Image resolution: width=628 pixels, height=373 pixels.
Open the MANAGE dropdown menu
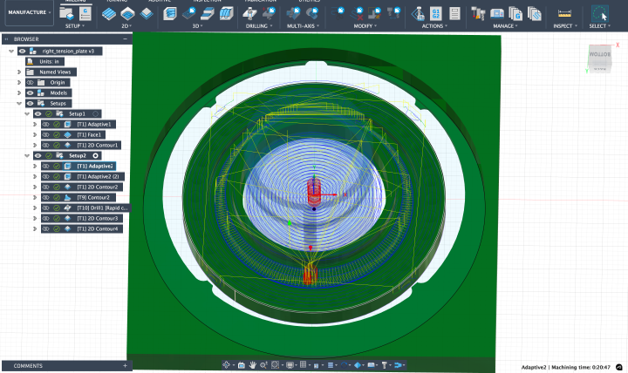click(505, 26)
